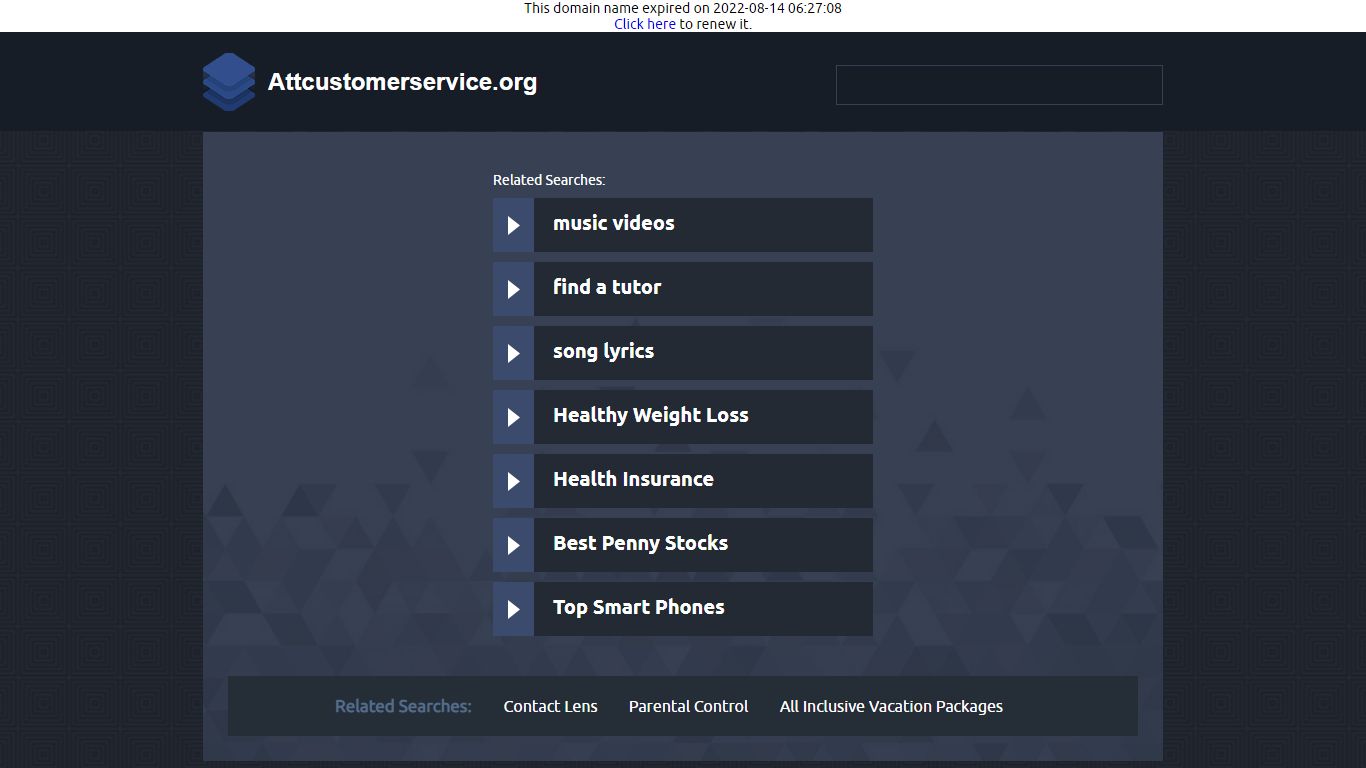The image size is (1366, 768).
Task: Click the arrow icon beside Health Insurance
Action: click(513, 481)
